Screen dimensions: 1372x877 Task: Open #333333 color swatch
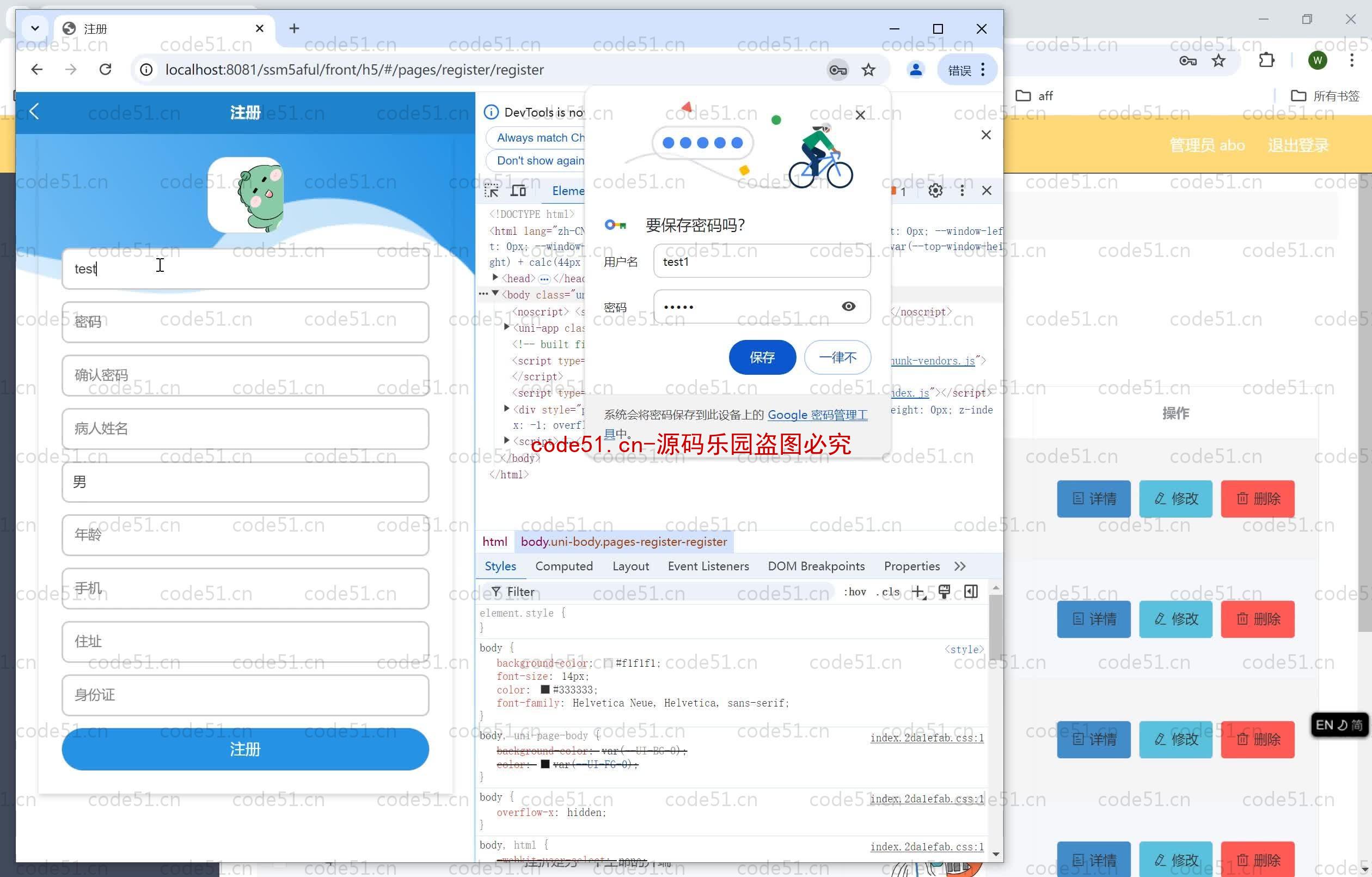point(546,690)
